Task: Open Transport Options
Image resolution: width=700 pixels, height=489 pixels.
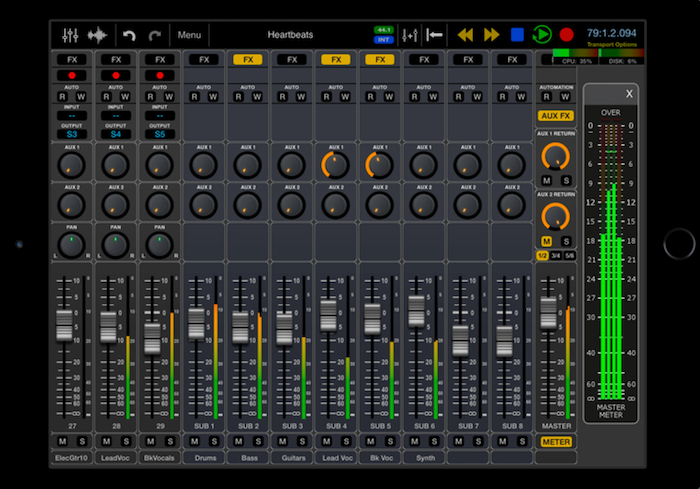Action: (x=612, y=44)
